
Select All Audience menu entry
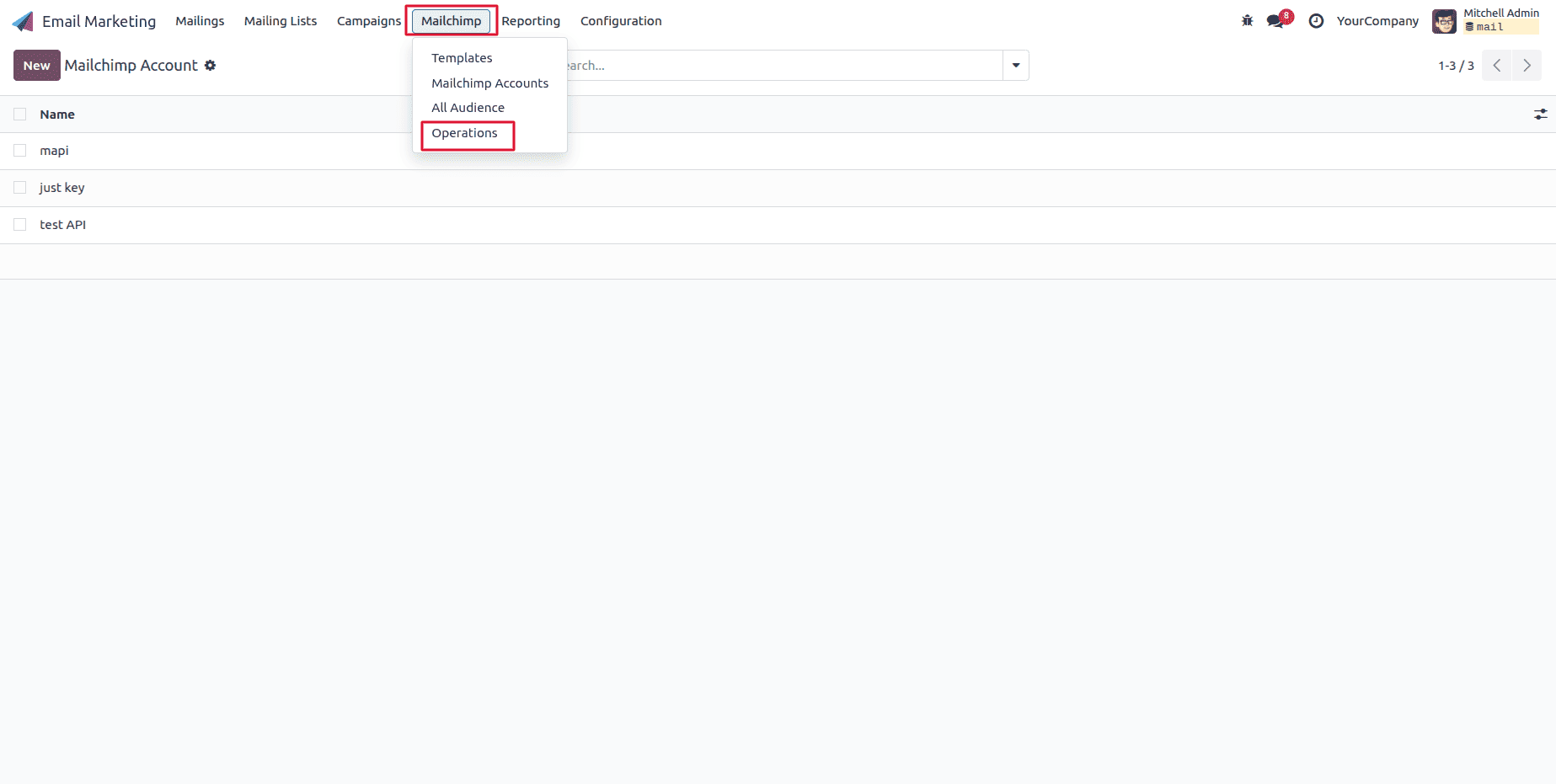[468, 108]
